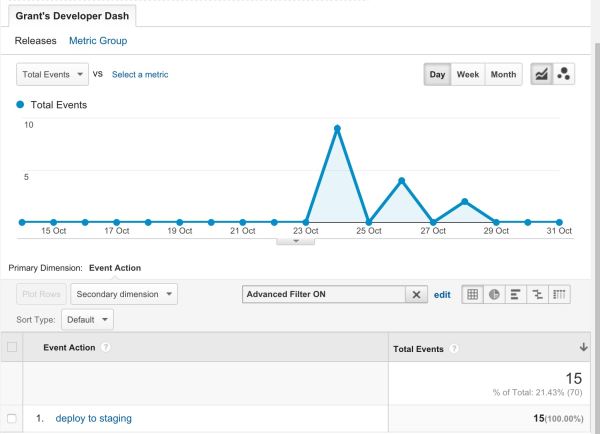
Task: Click Select a metric link
Action: 140,75
